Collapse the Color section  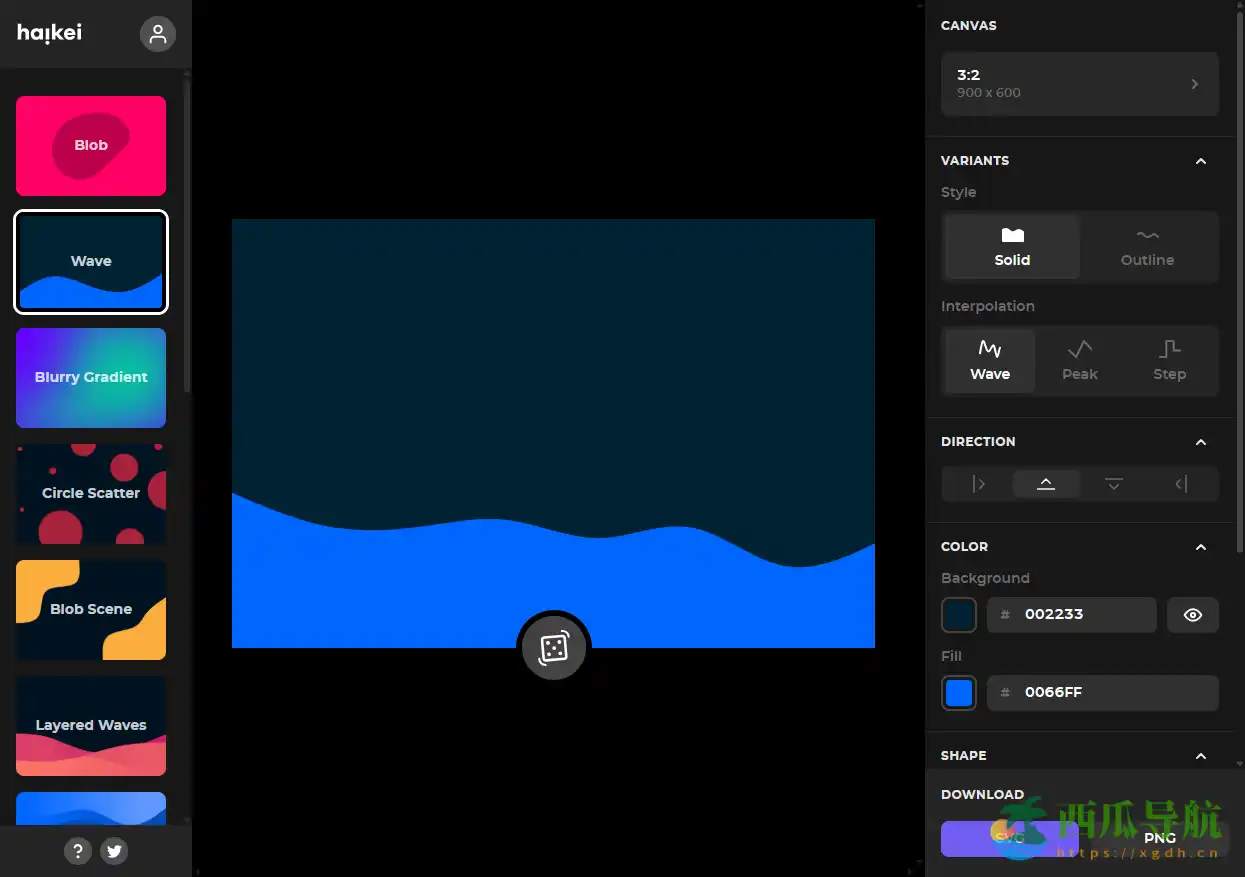[x=1201, y=547]
